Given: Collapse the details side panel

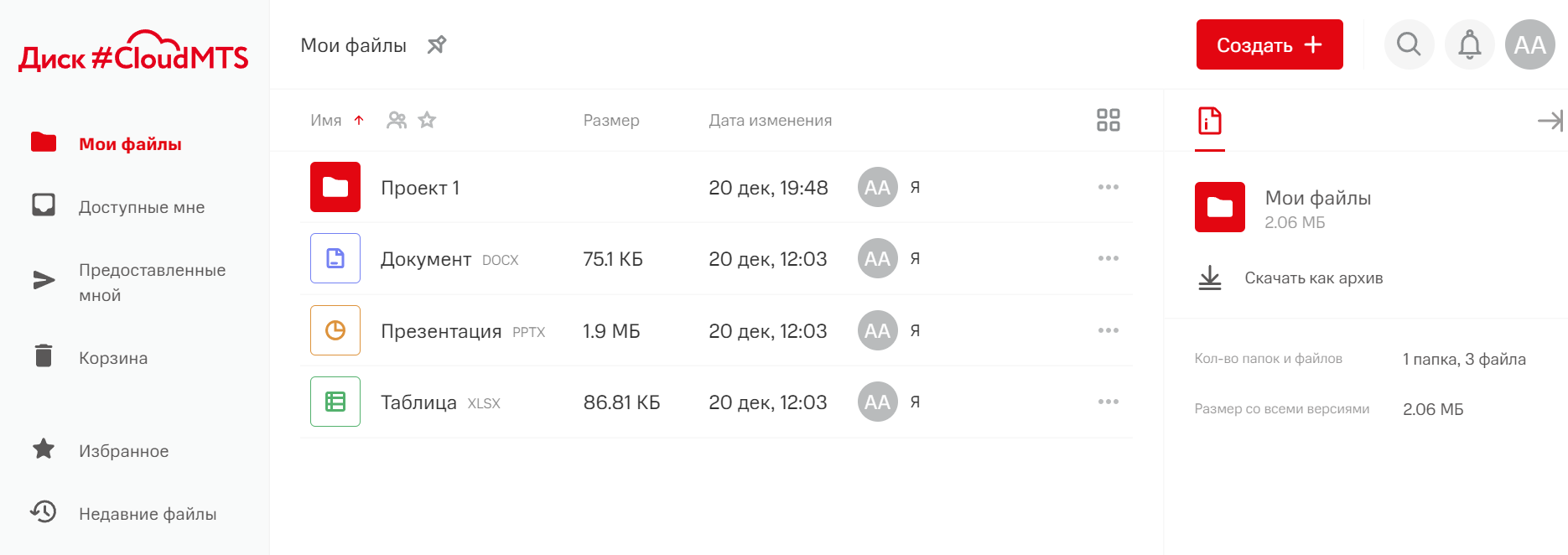Looking at the screenshot, I should (1550, 121).
